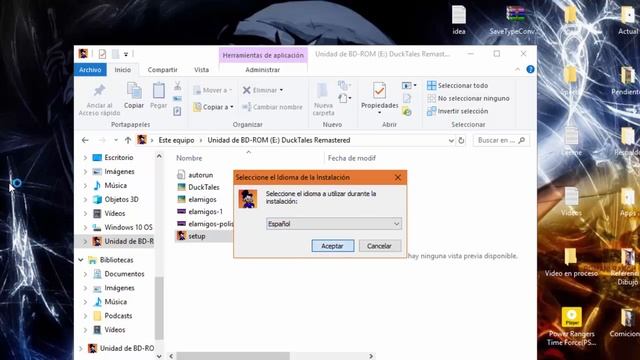Click the blue help icon in ribbon

tap(530, 69)
